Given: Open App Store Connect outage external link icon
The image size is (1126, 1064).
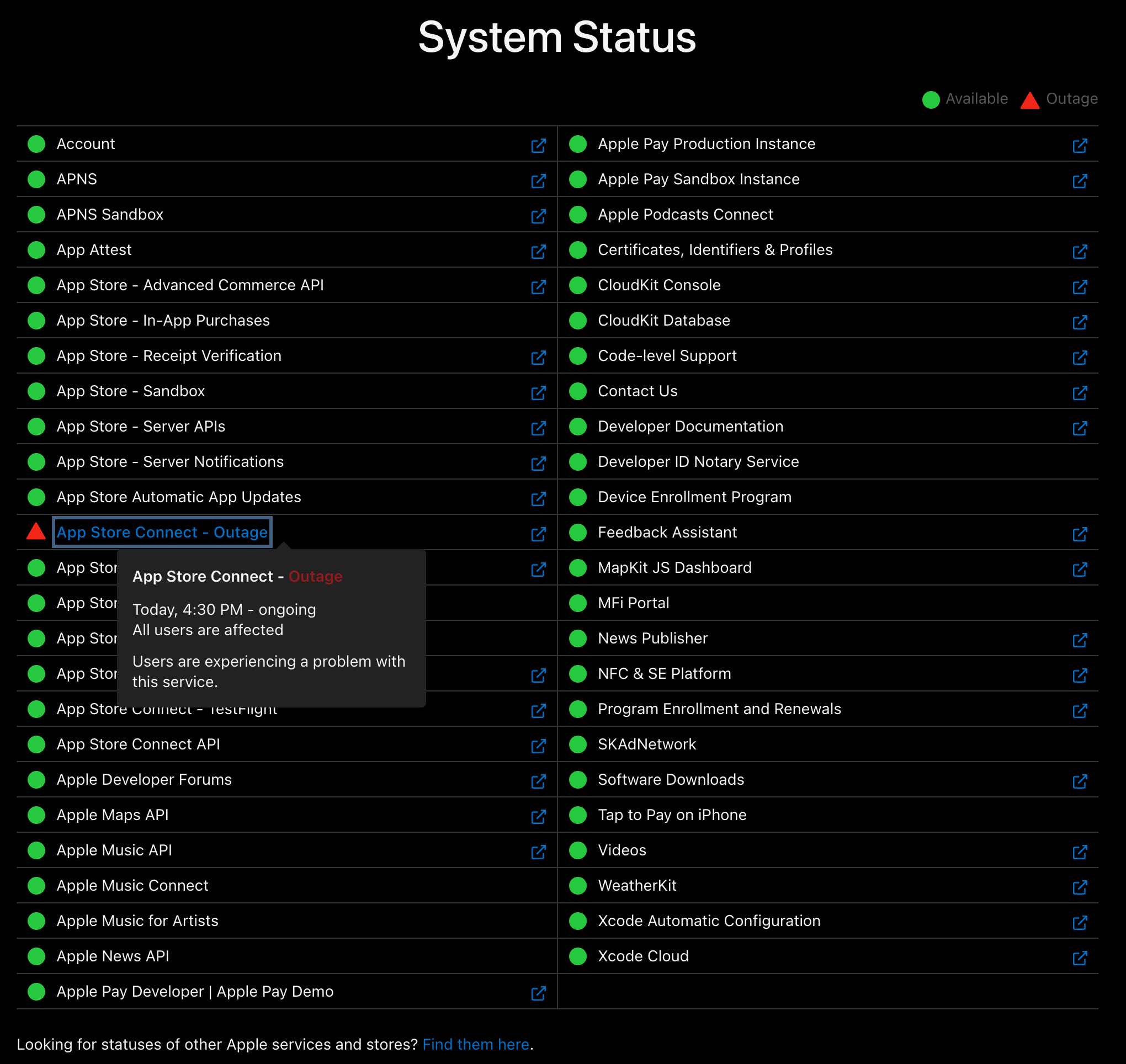Looking at the screenshot, I should pos(538,534).
